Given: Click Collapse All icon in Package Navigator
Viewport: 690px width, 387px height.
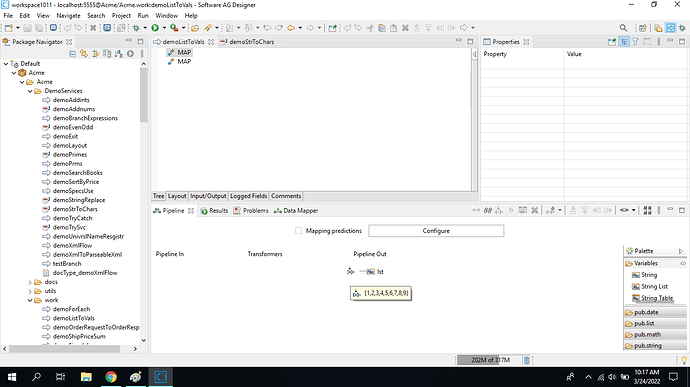Looking at the screenshot, I should 73,54.
